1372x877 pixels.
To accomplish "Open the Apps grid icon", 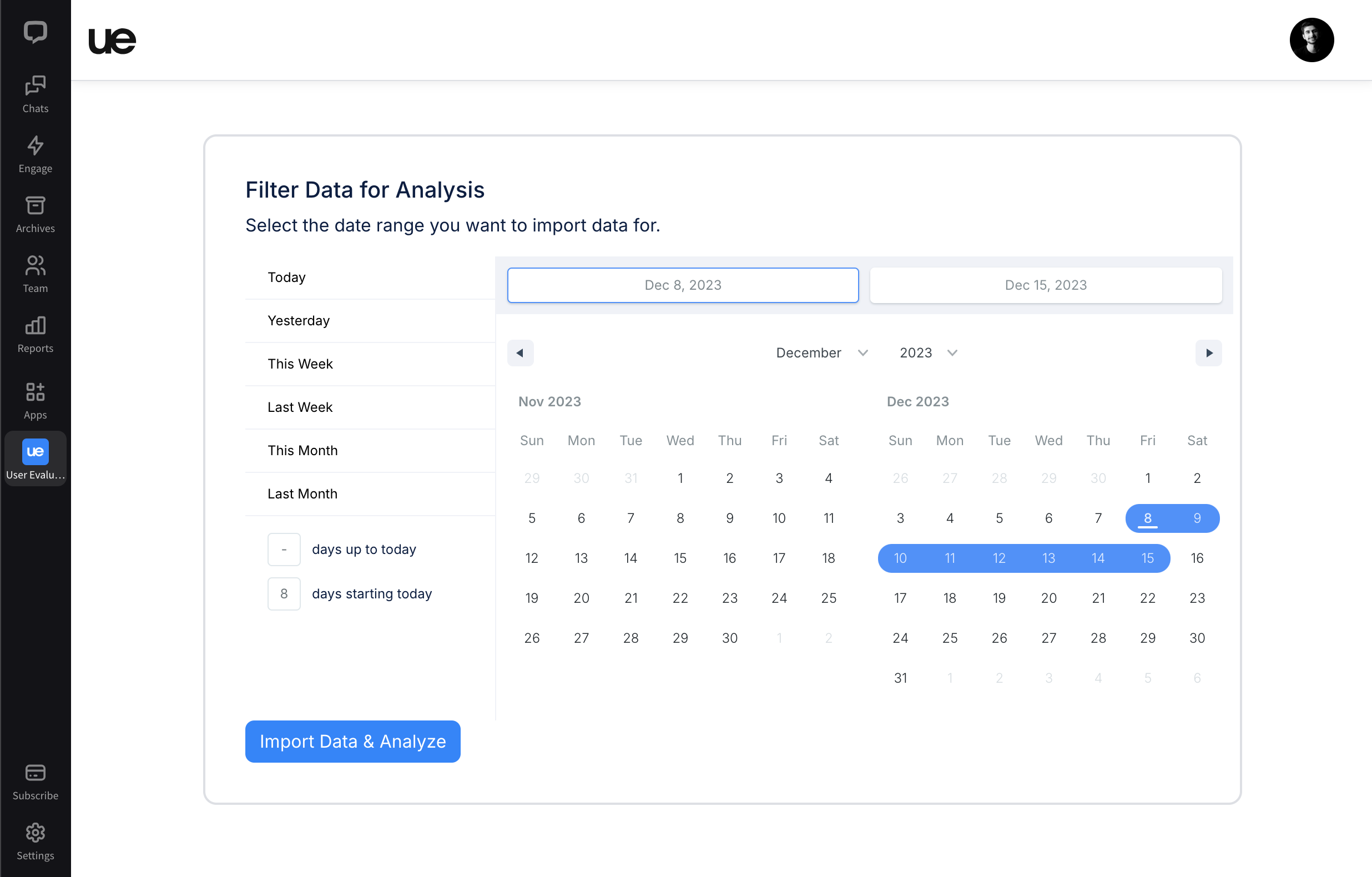I will pos(36,392).
